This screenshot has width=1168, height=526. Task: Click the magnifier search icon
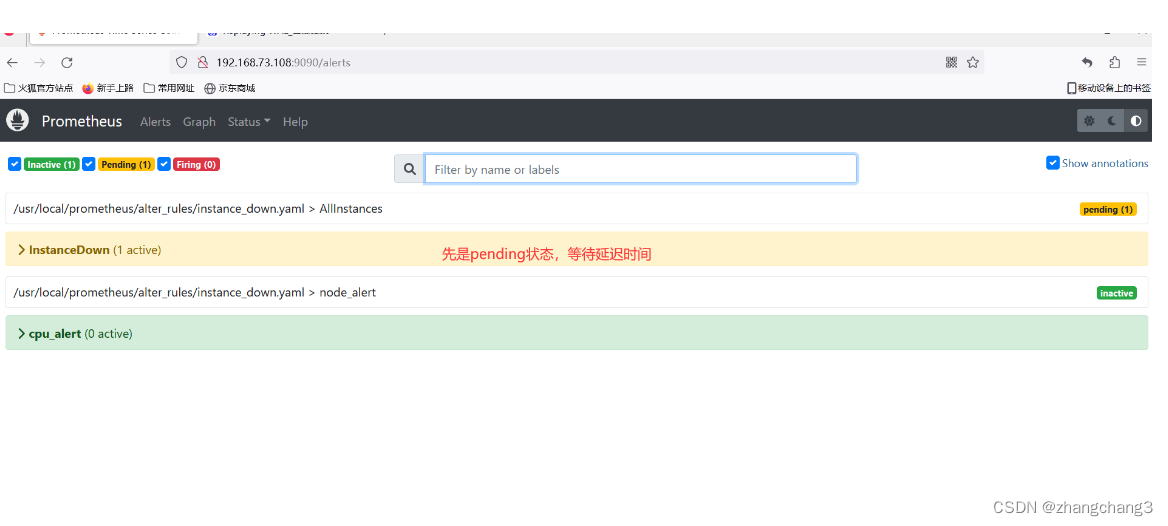[x=410, y=169]
